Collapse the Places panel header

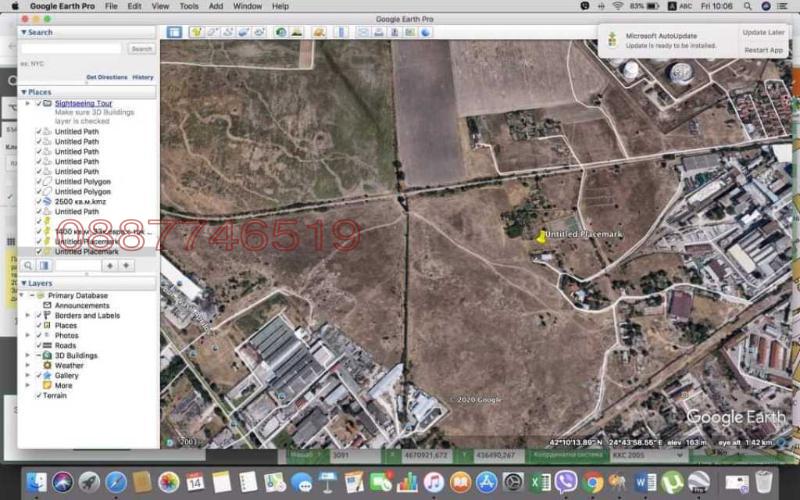click(23, 92)
